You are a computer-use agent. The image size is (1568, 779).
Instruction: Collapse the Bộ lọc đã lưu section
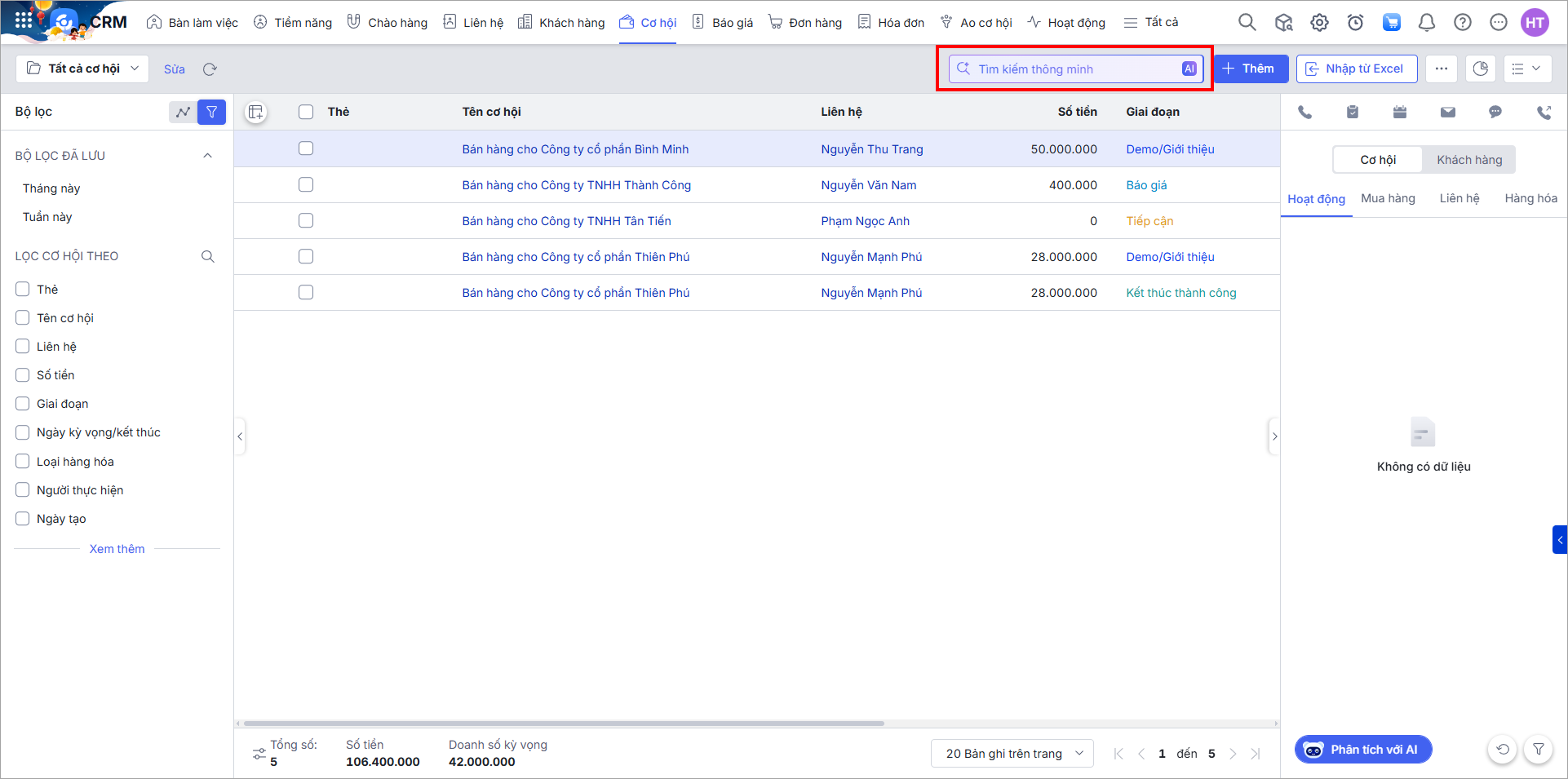(x=207, y=156)
